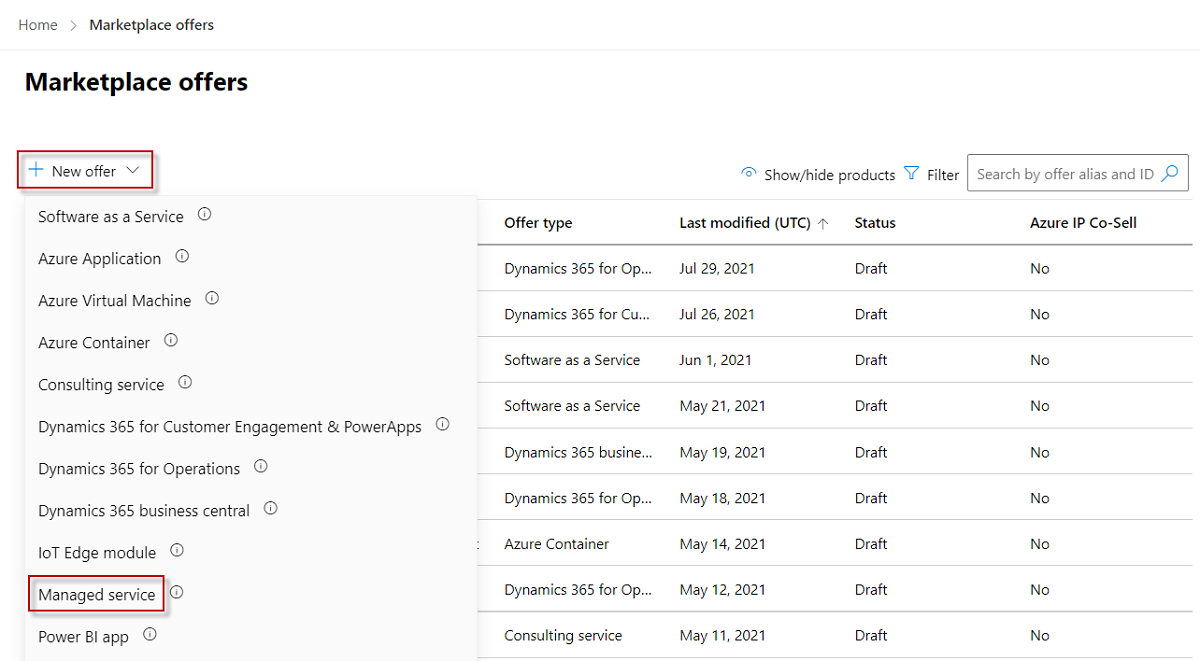
Task: Pick Dynamics 365 for Operations entry
Action: pyautogui.click(x=139, y=469)
